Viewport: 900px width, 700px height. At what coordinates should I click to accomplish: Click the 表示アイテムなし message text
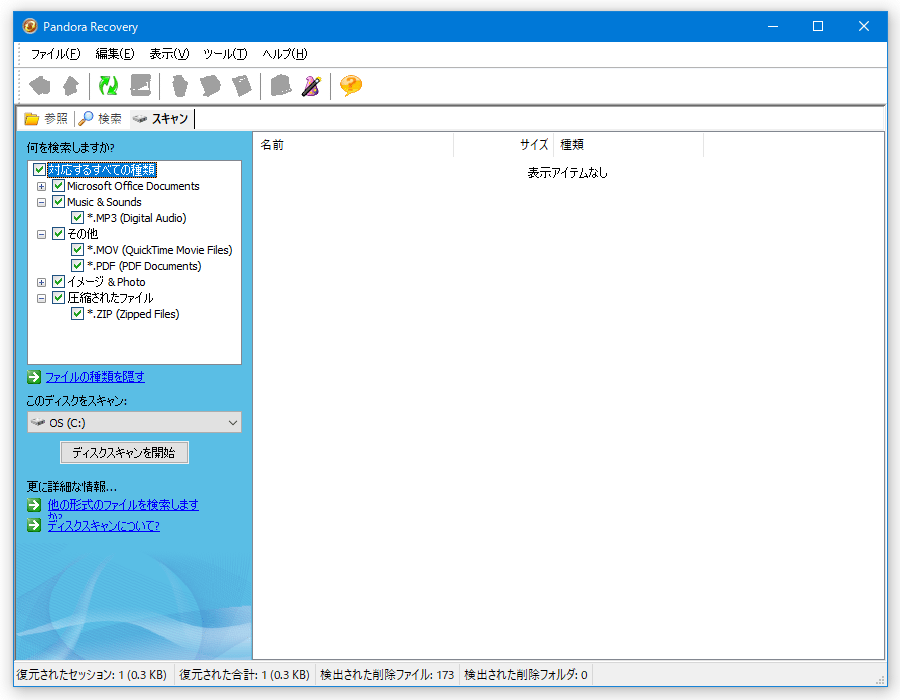point(568,173)
